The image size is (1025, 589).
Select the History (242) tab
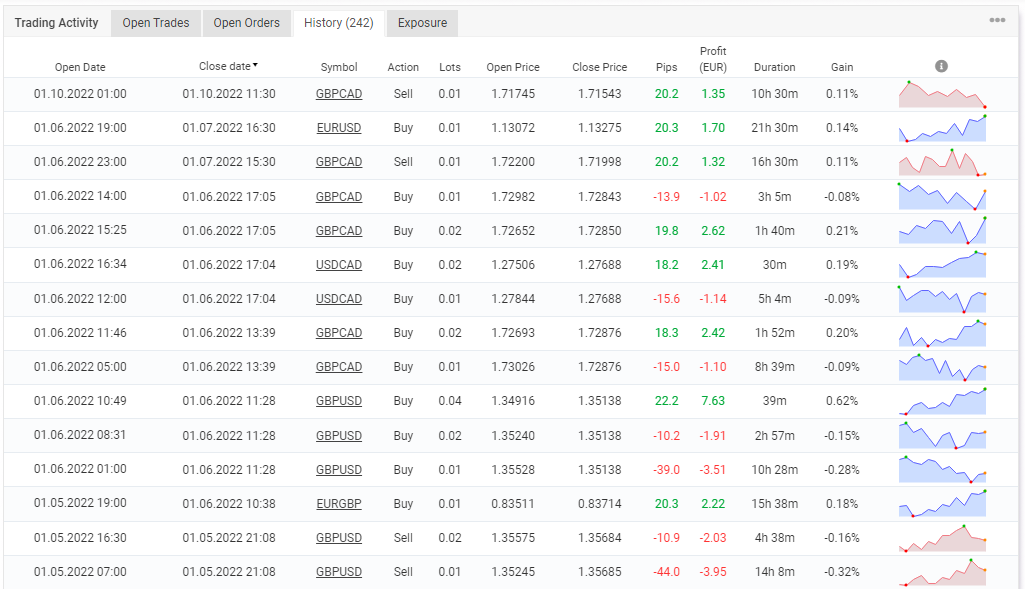(338, 23)
